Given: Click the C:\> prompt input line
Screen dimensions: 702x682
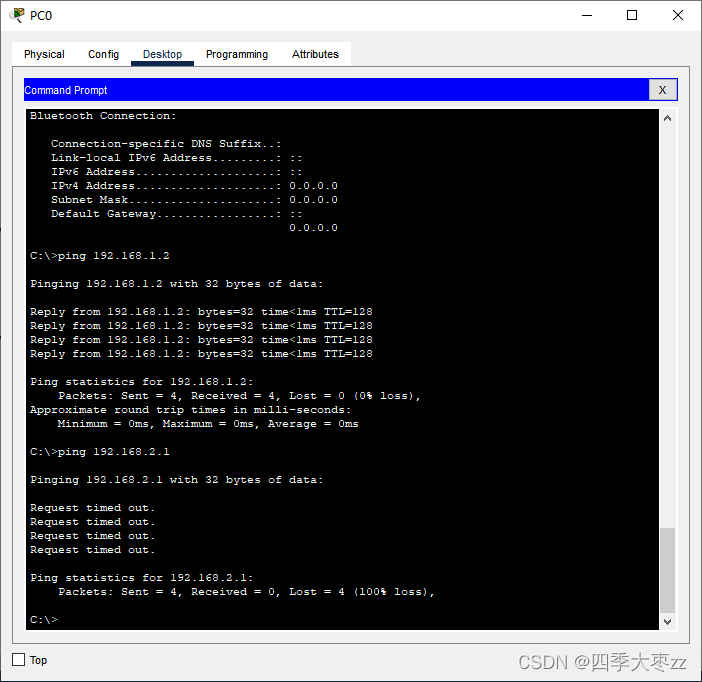Looking at the screenshot, I should (x=44, y=620).
